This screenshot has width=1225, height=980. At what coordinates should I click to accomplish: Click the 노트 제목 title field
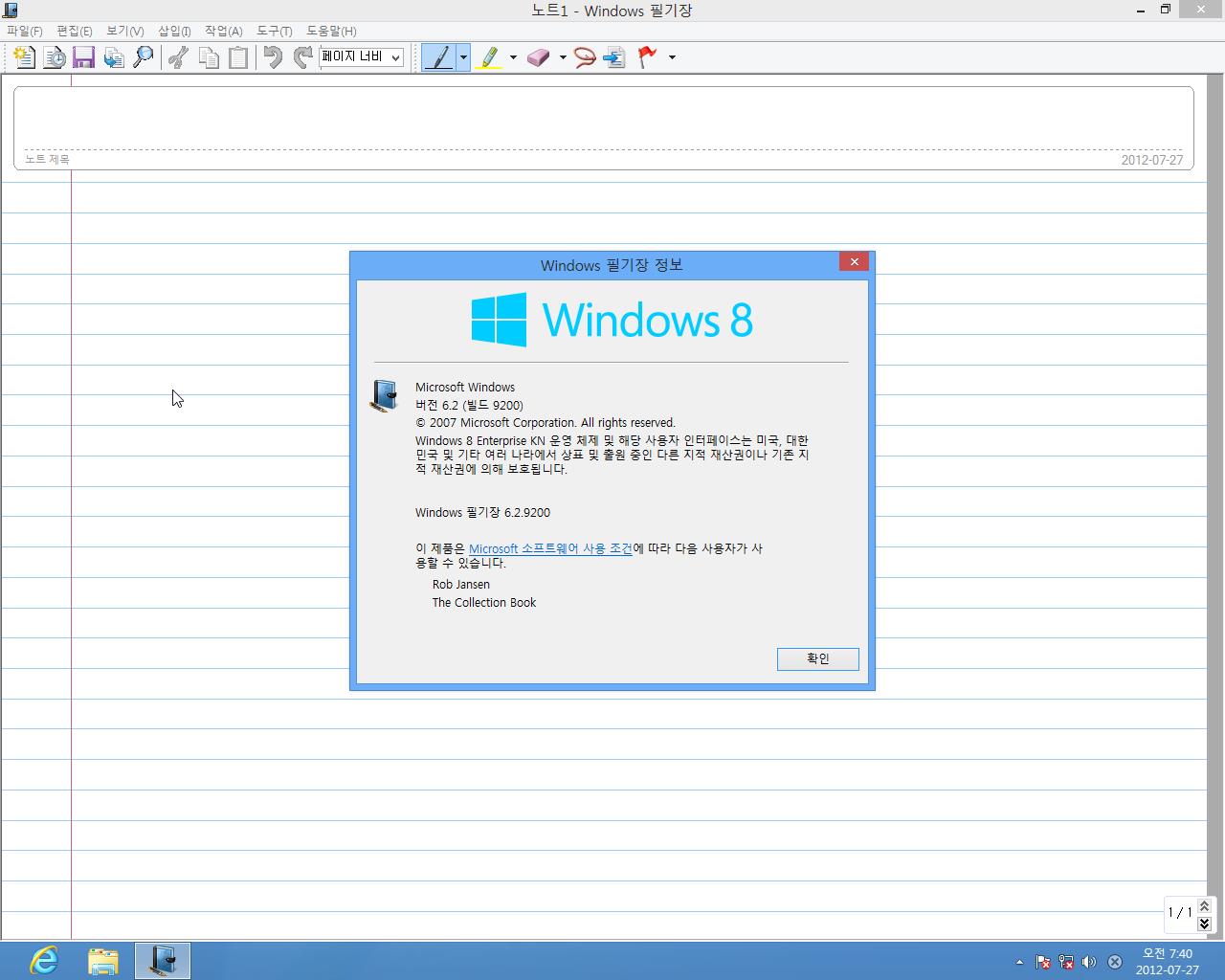[603, 128]
